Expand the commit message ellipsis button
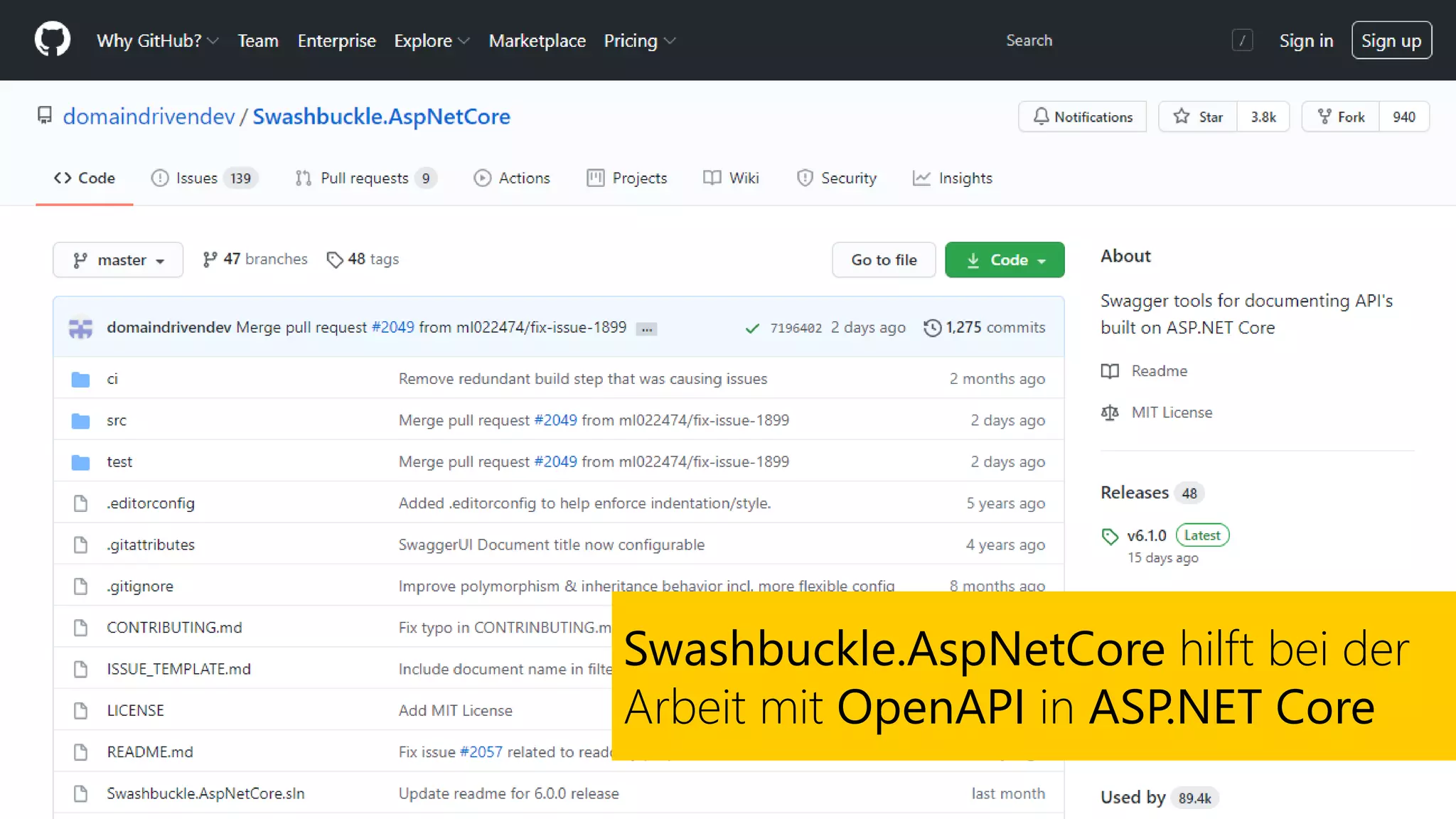 [646, 329]
